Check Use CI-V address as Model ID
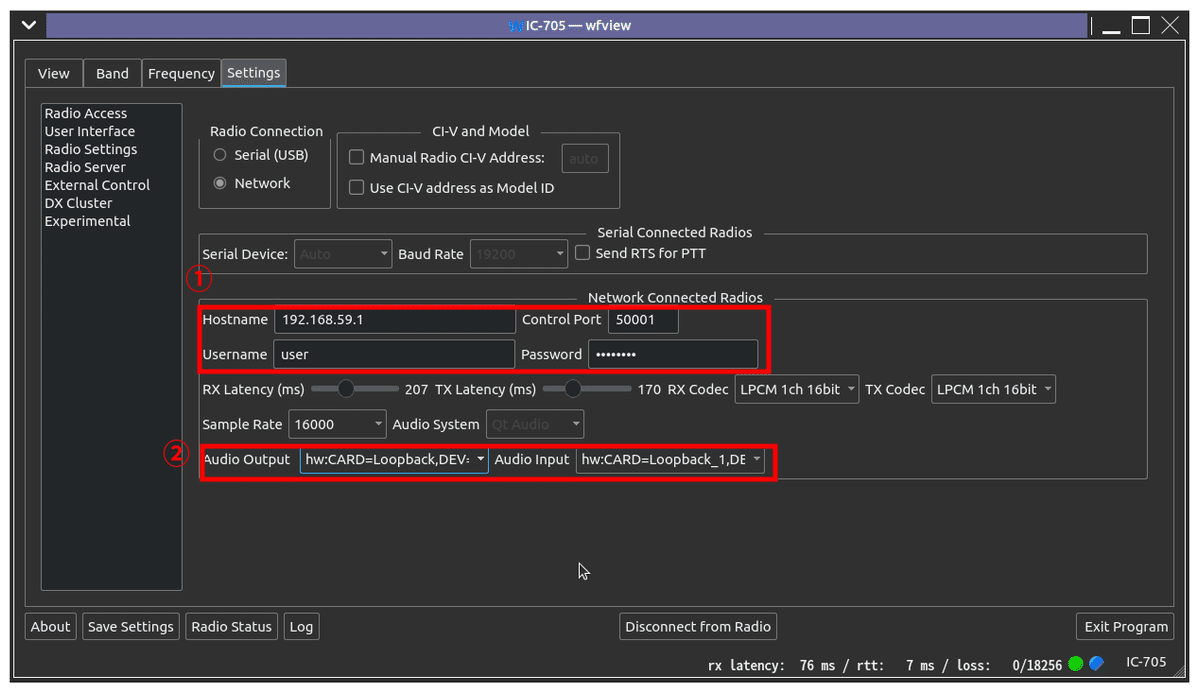This screenshot has width=1200, height=693. 356,187
